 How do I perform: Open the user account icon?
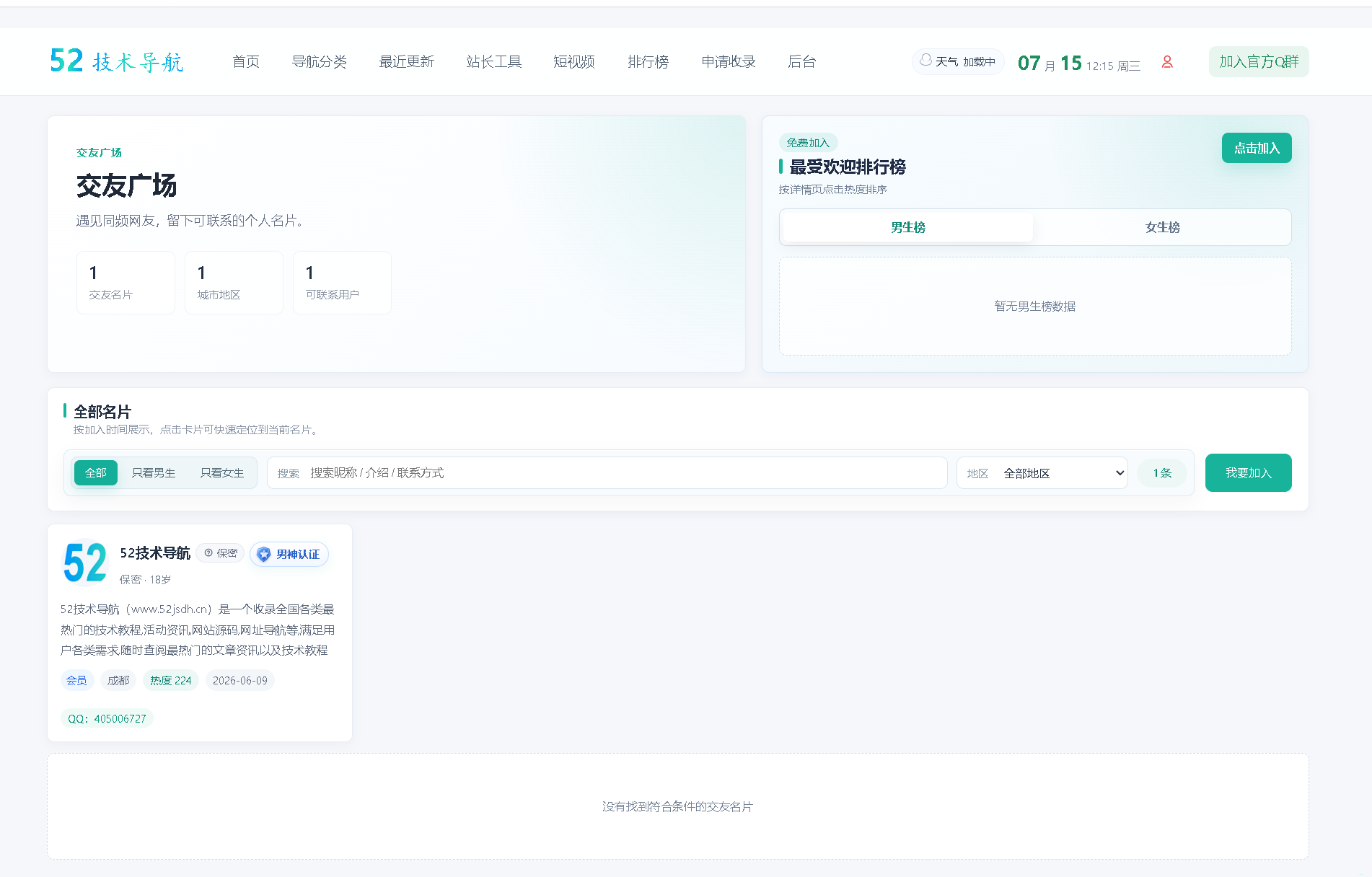[x=1167, y=62]
